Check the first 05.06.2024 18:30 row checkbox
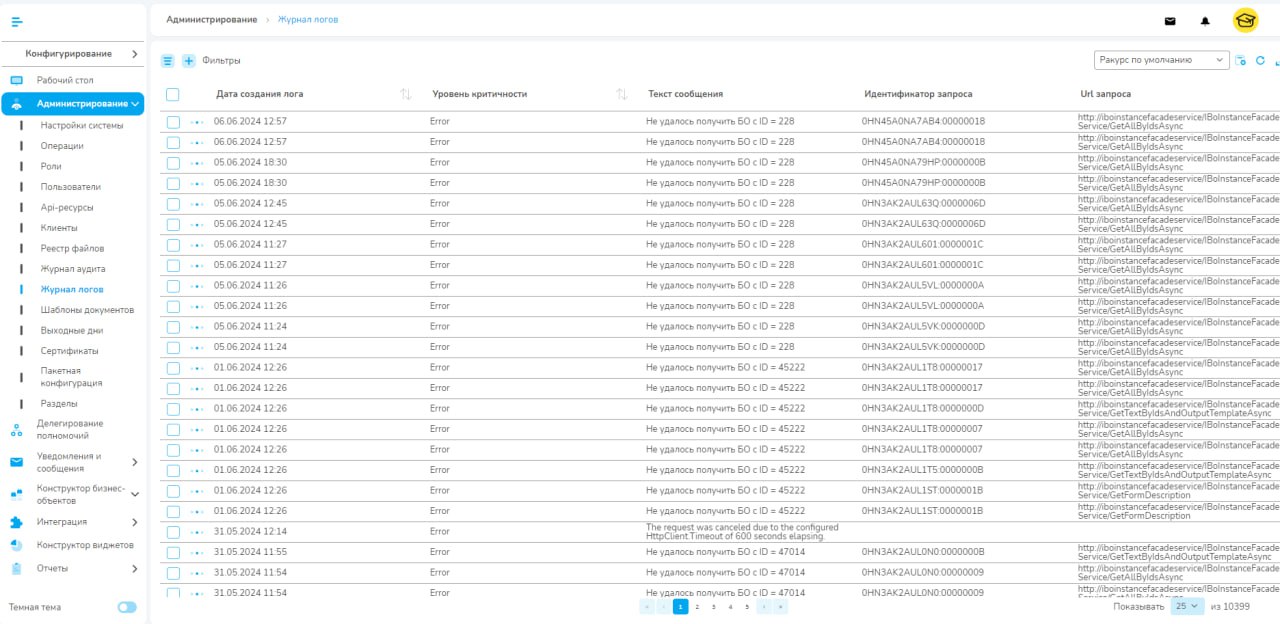Viewport: 1280px width, 624px height. (x=173, y=163)
